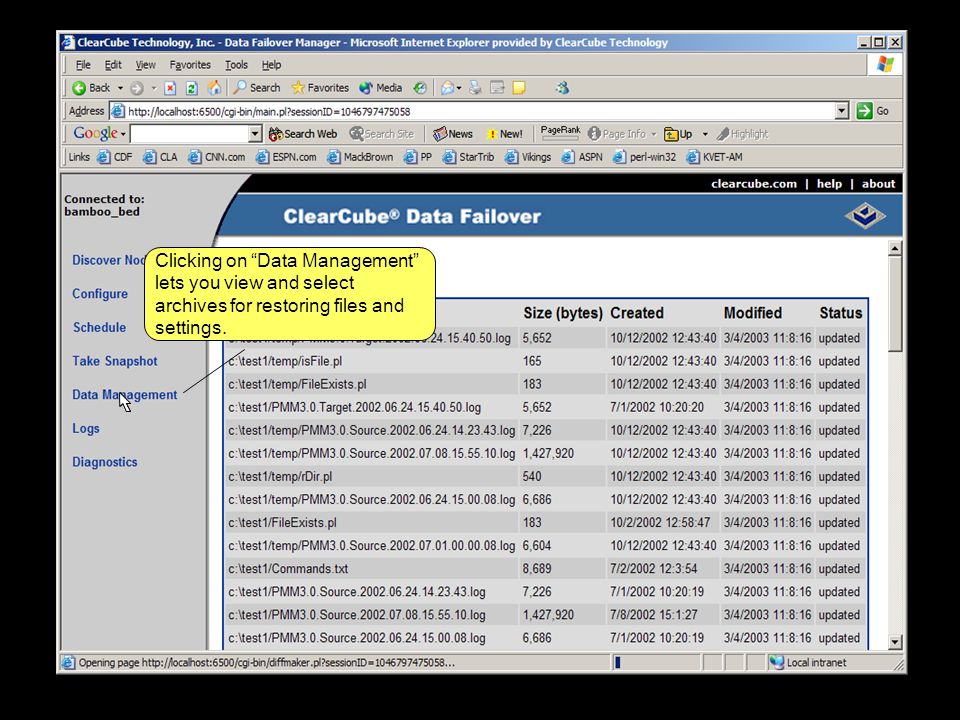Click the status bar loading progress bar
This screenshot has width=960, height=720.
pyautogui.click(x=656, y=662)
